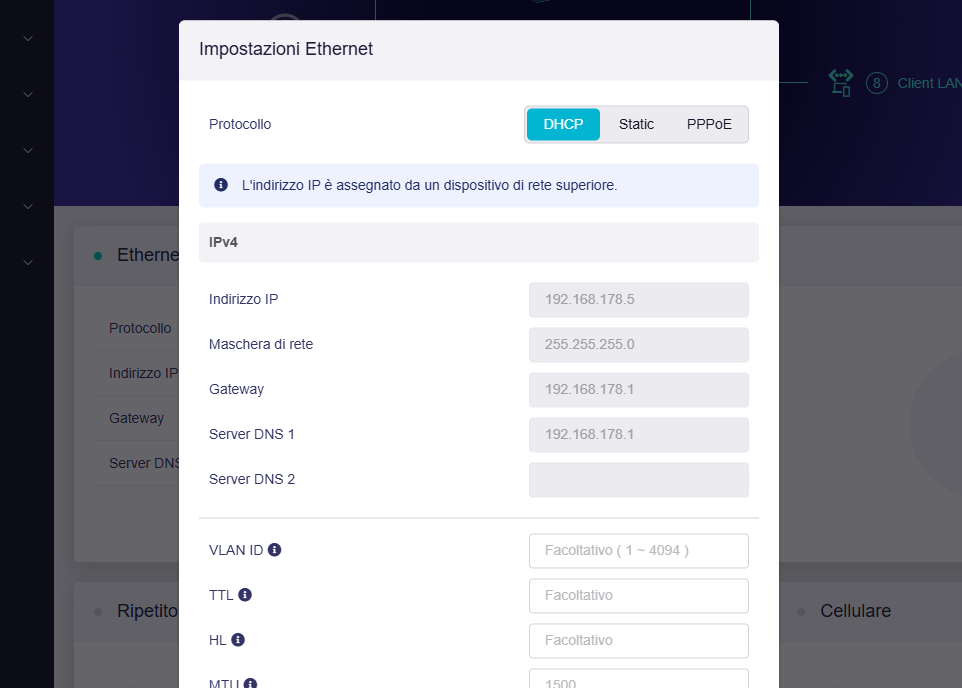The height and width of the screenshot is (688, 962).
Task: Select DHCP protocol option
Action: click(563, 124)
